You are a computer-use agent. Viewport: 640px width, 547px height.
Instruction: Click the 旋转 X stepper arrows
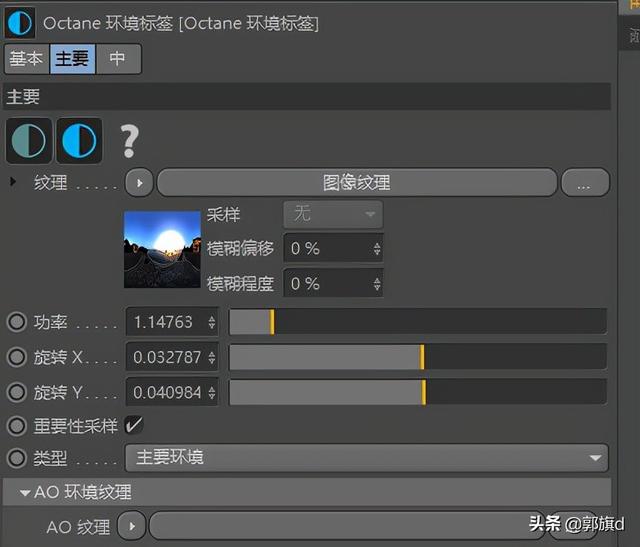point(211,357)
